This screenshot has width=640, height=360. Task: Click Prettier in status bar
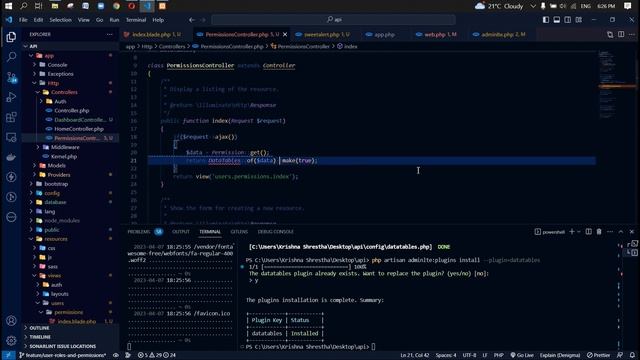click(598, 355)
